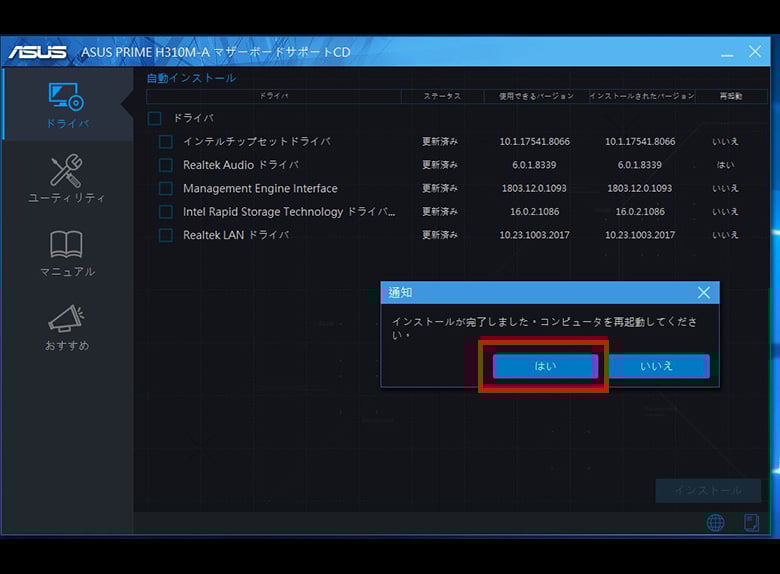Click the globe language icon at bottom

[715, 523]
